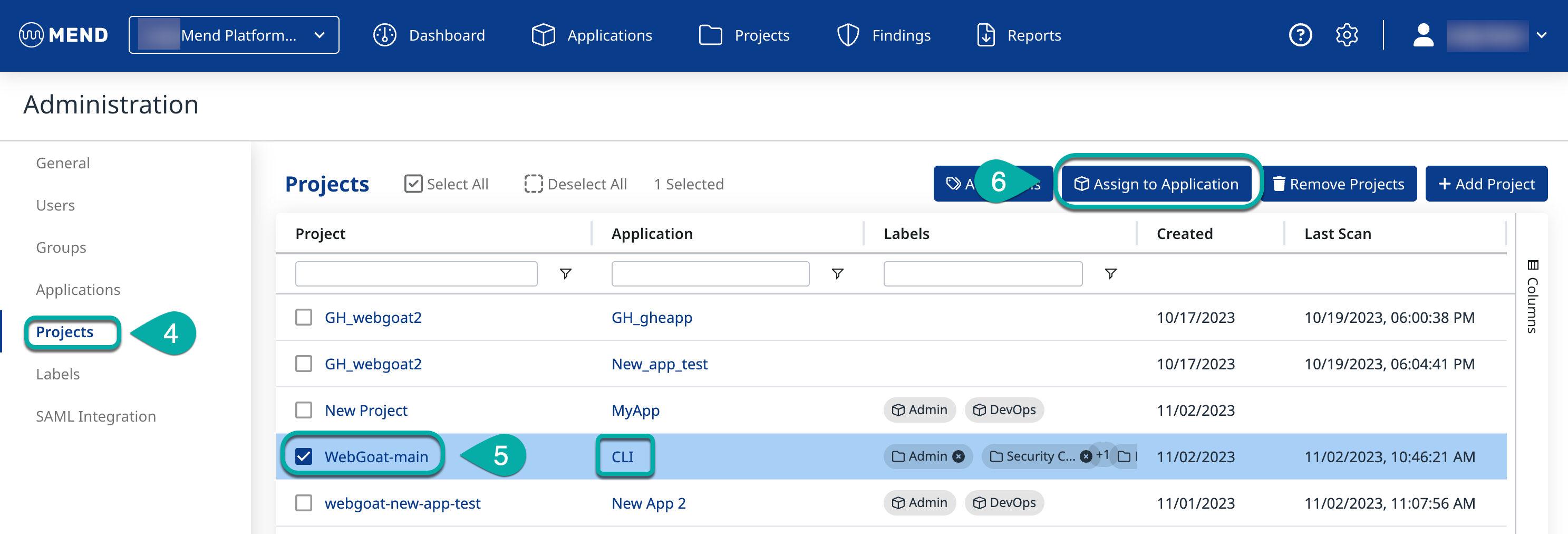The image size is (1568, 534).
Task: Open the Labels administration section
Action: click(58, 375)
